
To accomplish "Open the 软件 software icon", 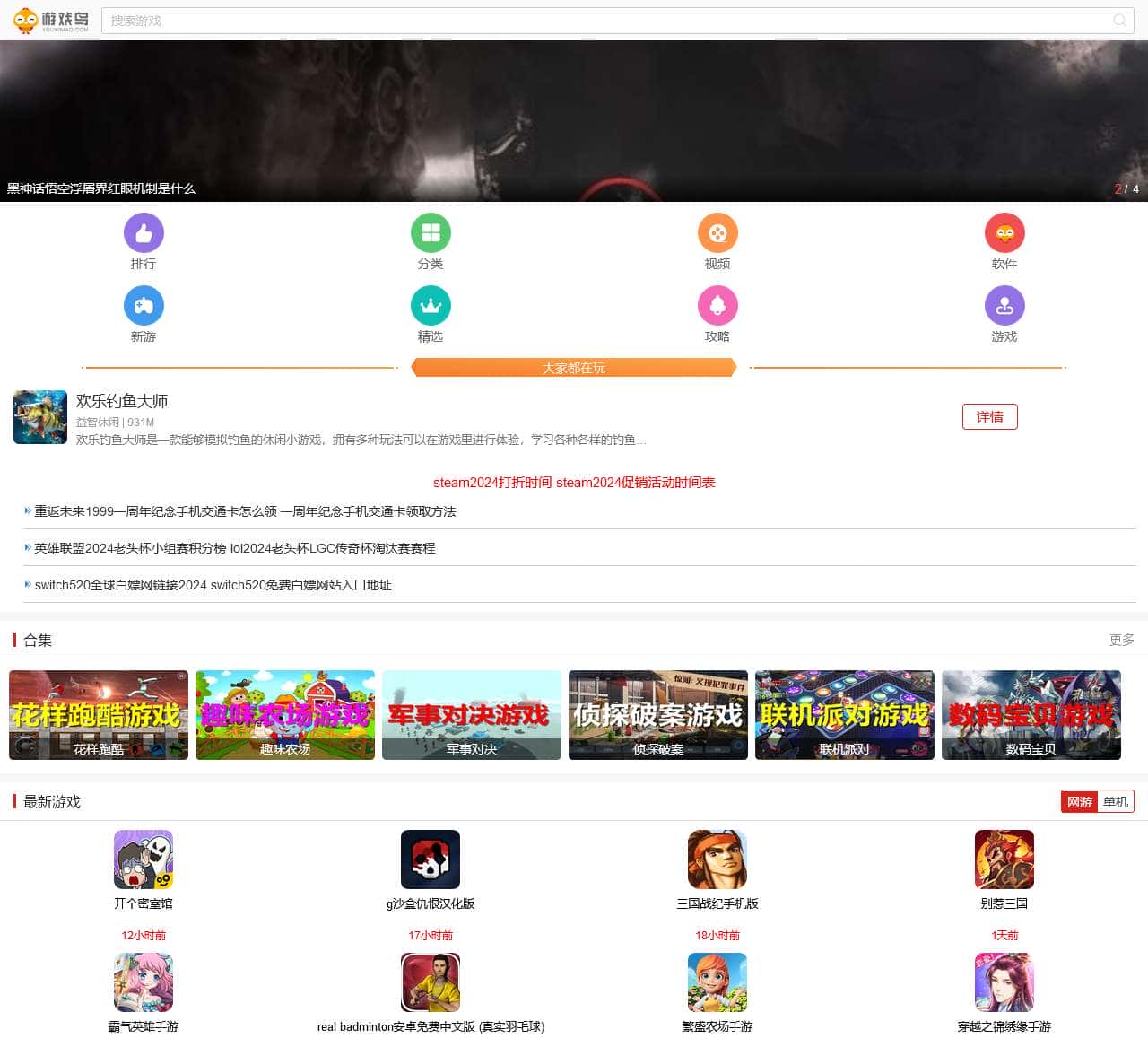I will (1004, 233).
